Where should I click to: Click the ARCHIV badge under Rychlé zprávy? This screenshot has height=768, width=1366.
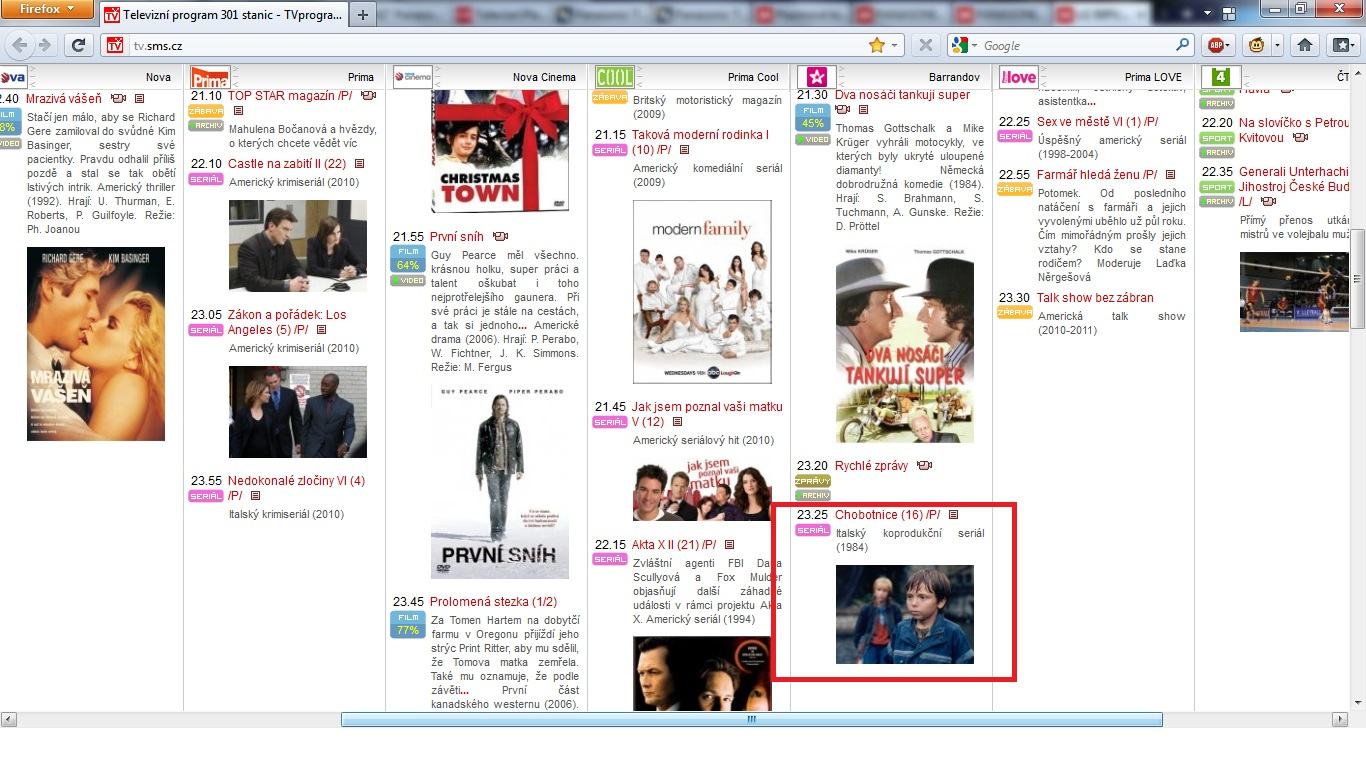tap(813, 495)
